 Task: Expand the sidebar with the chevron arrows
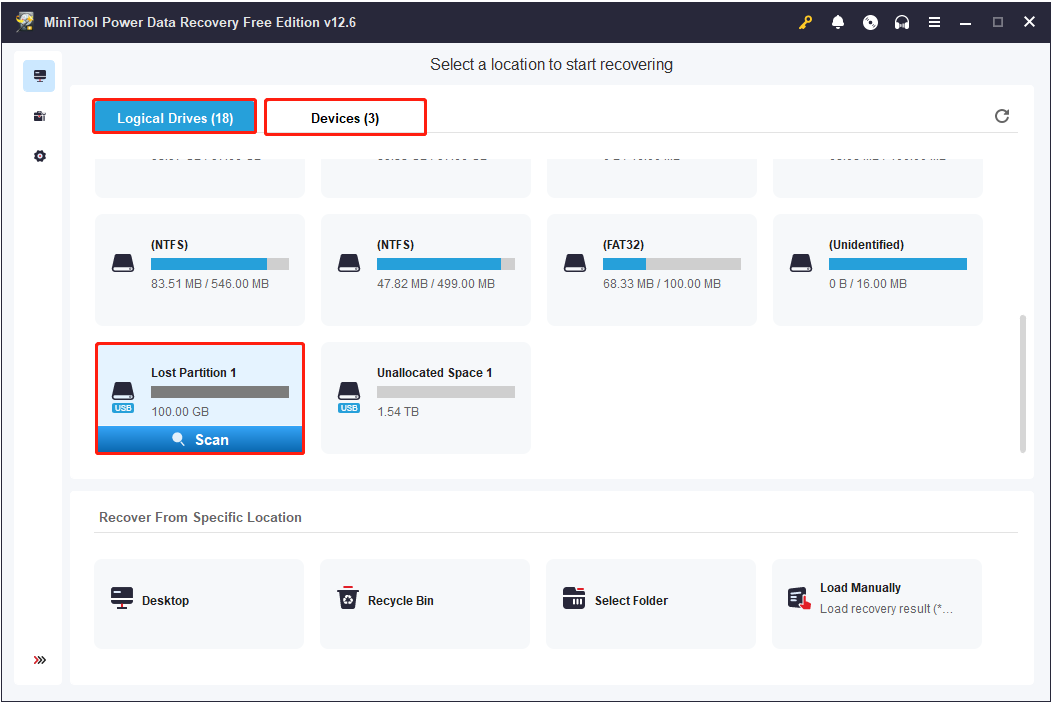click(x=39, y=660)
